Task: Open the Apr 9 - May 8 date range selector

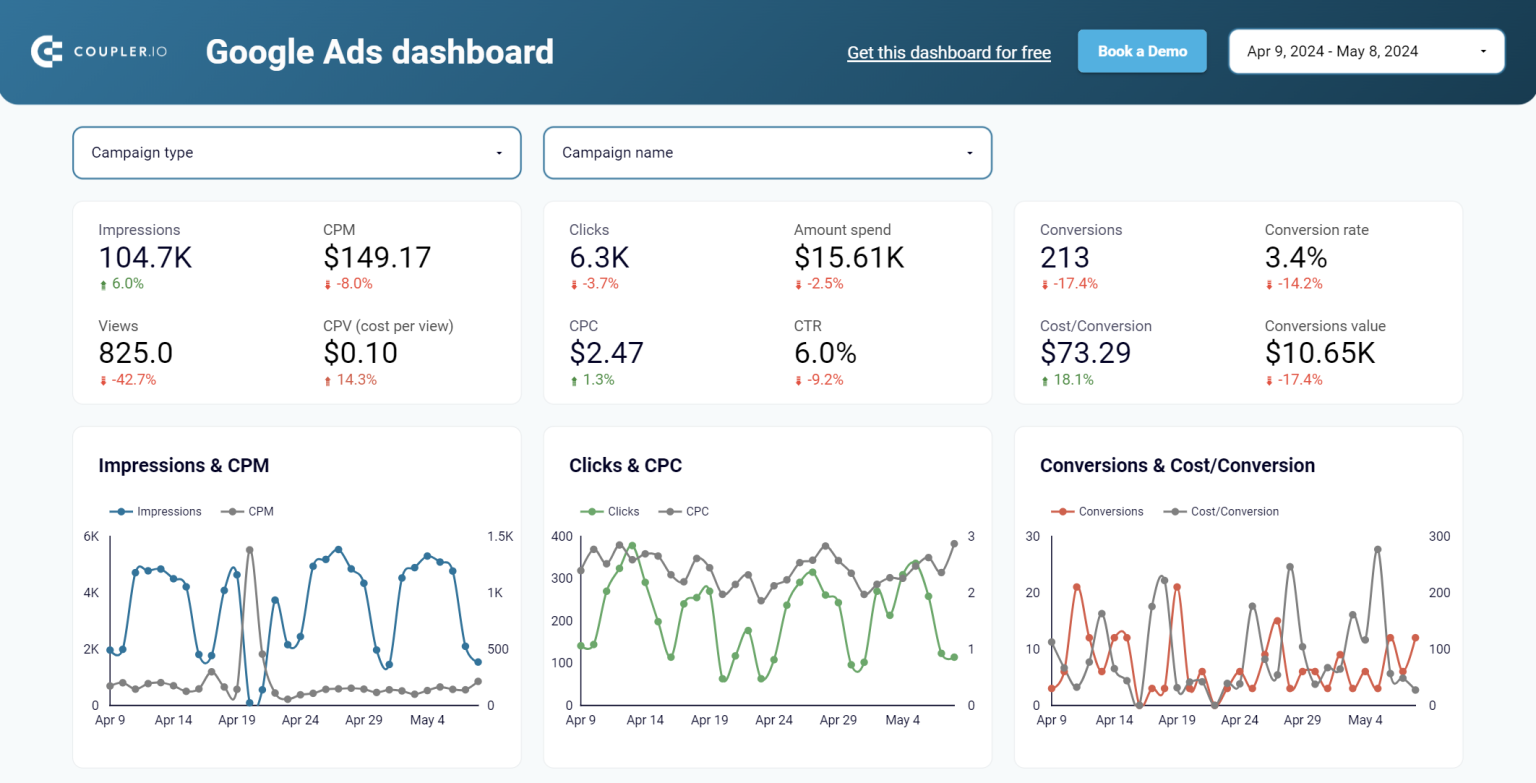Action: [x=1366, y=51]
